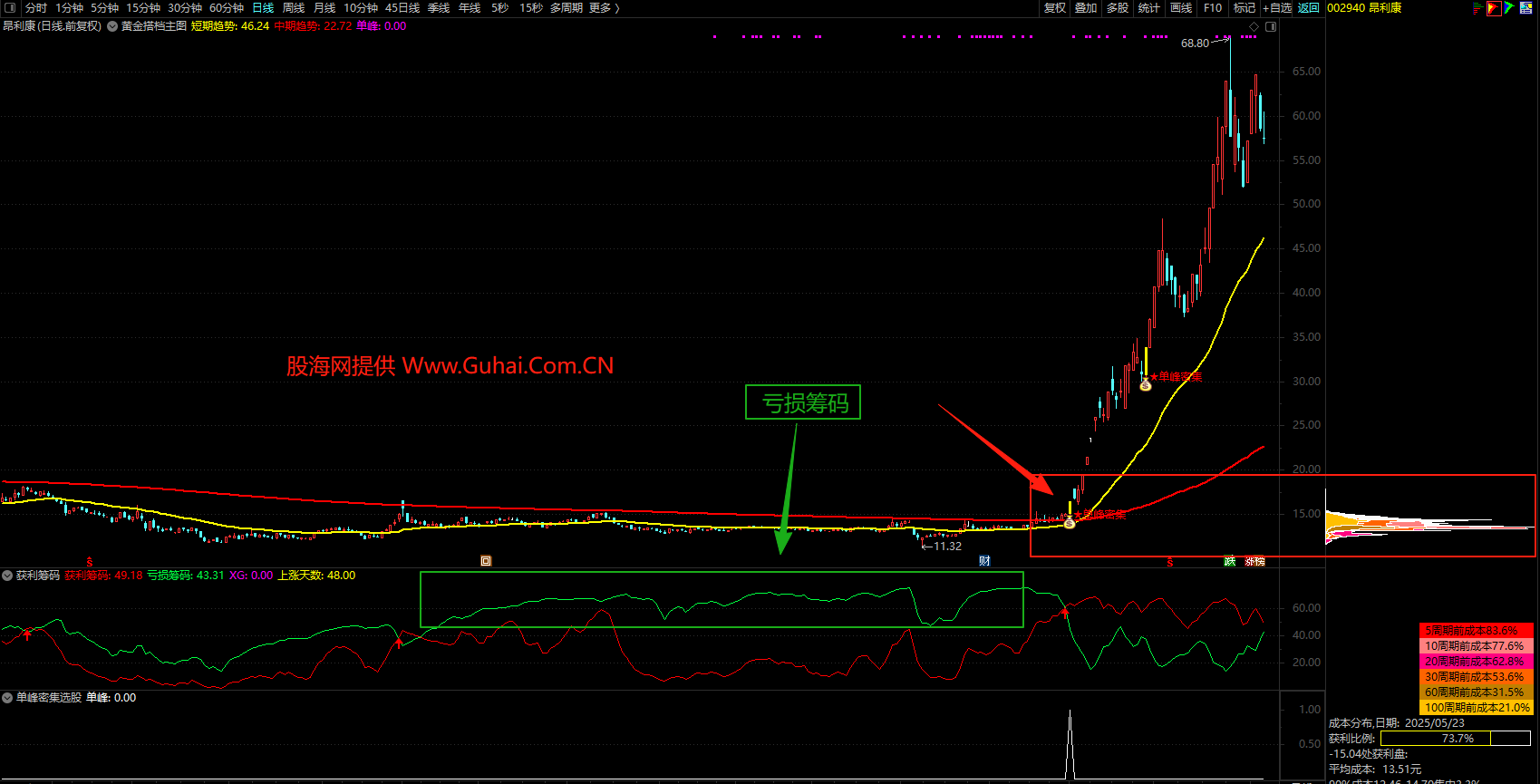Click the 68.80 high price label
The height and width of the screenshot is (784, 1540).
pyautogui.click(x=1195, y=43)
